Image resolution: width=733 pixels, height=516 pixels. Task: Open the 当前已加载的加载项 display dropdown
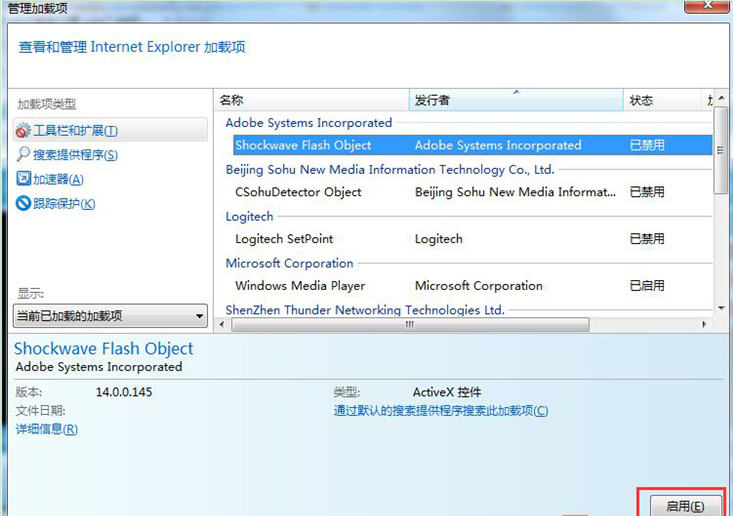pos(110,317)
